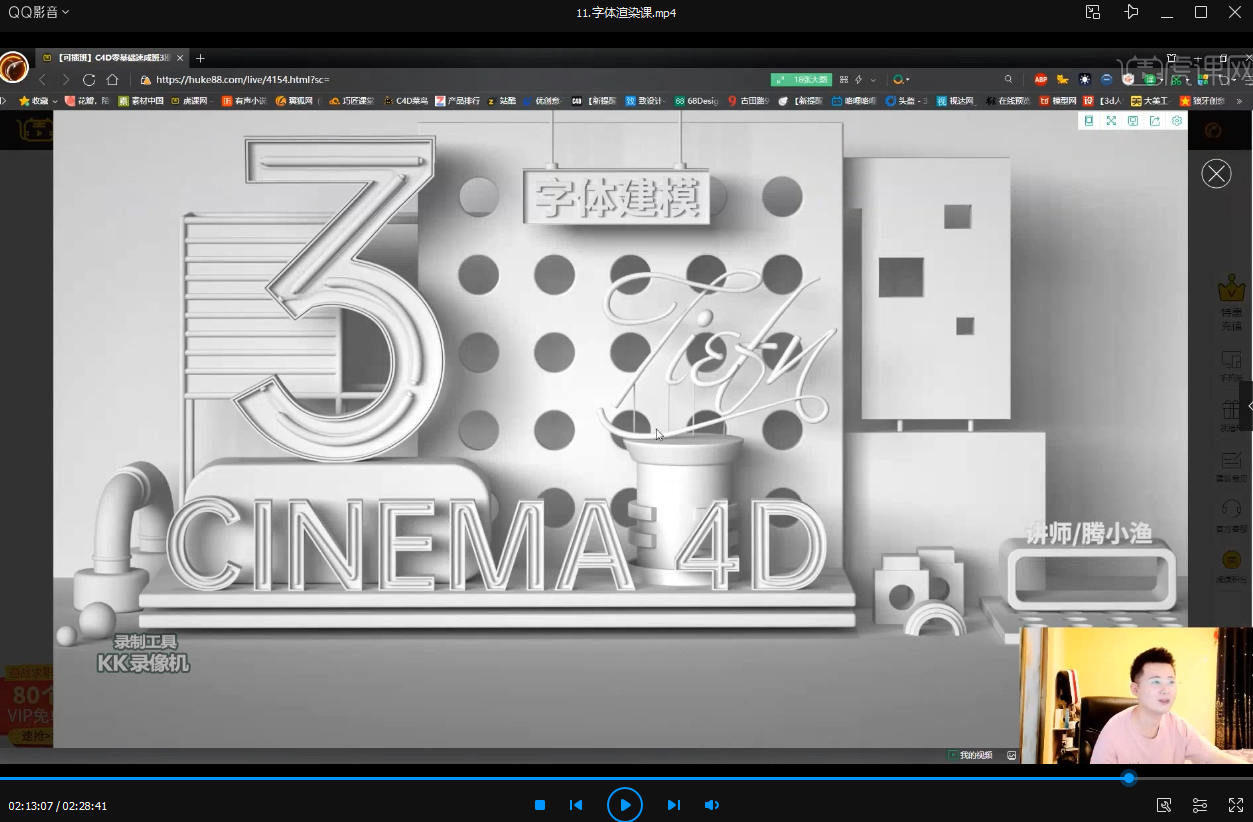The image size is (1253, 822).
Task: Enter fullscreen mode in the player
Action: tap(1234, 805)
